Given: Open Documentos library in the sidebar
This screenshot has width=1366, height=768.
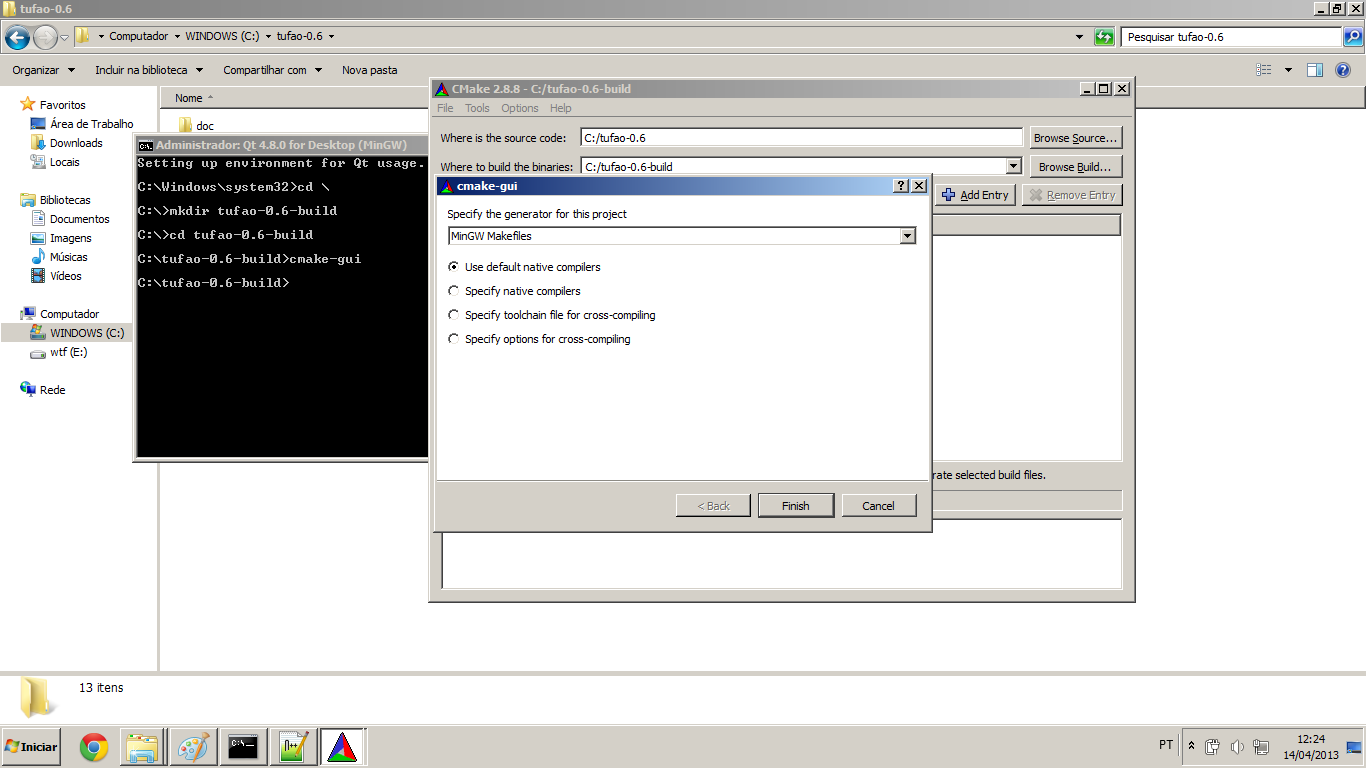Looking at the screenshot, I should 80,219.
